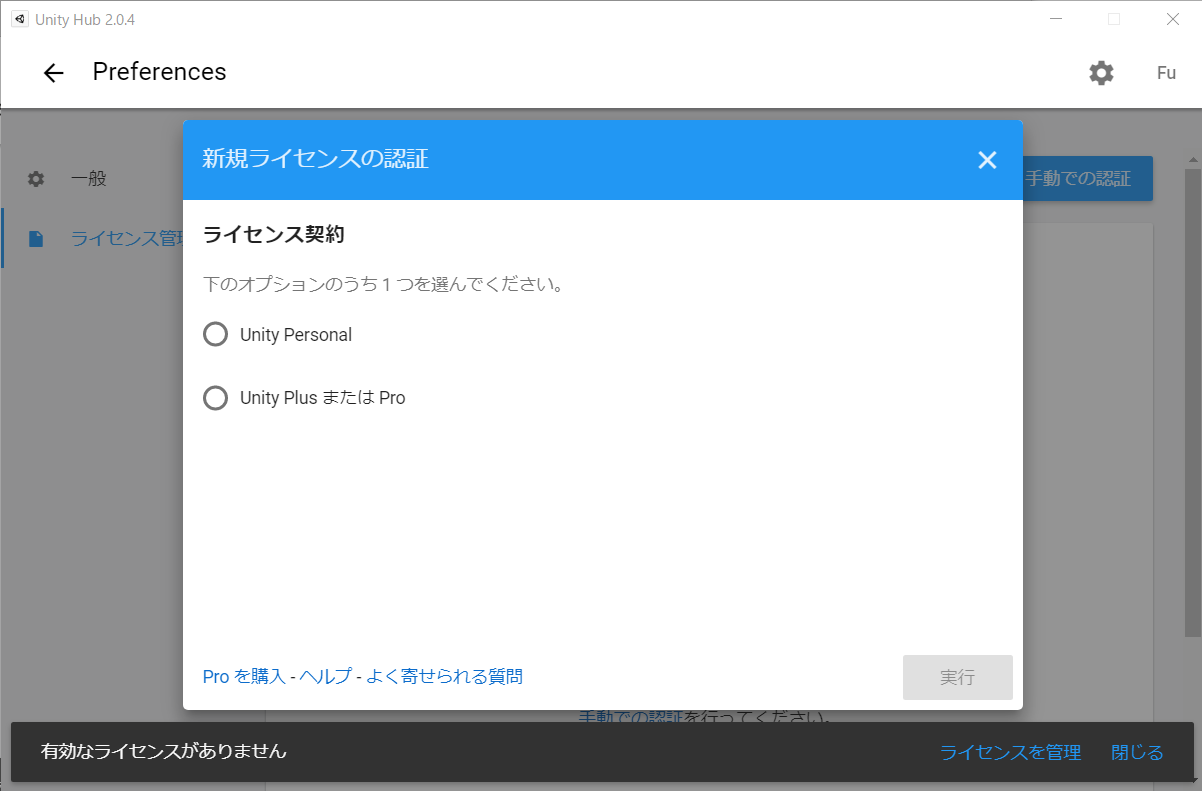The width and height of the screenshot is (1202, 791).
Task: Minimize the Unity Hub window
Action: click(1058, 19)
